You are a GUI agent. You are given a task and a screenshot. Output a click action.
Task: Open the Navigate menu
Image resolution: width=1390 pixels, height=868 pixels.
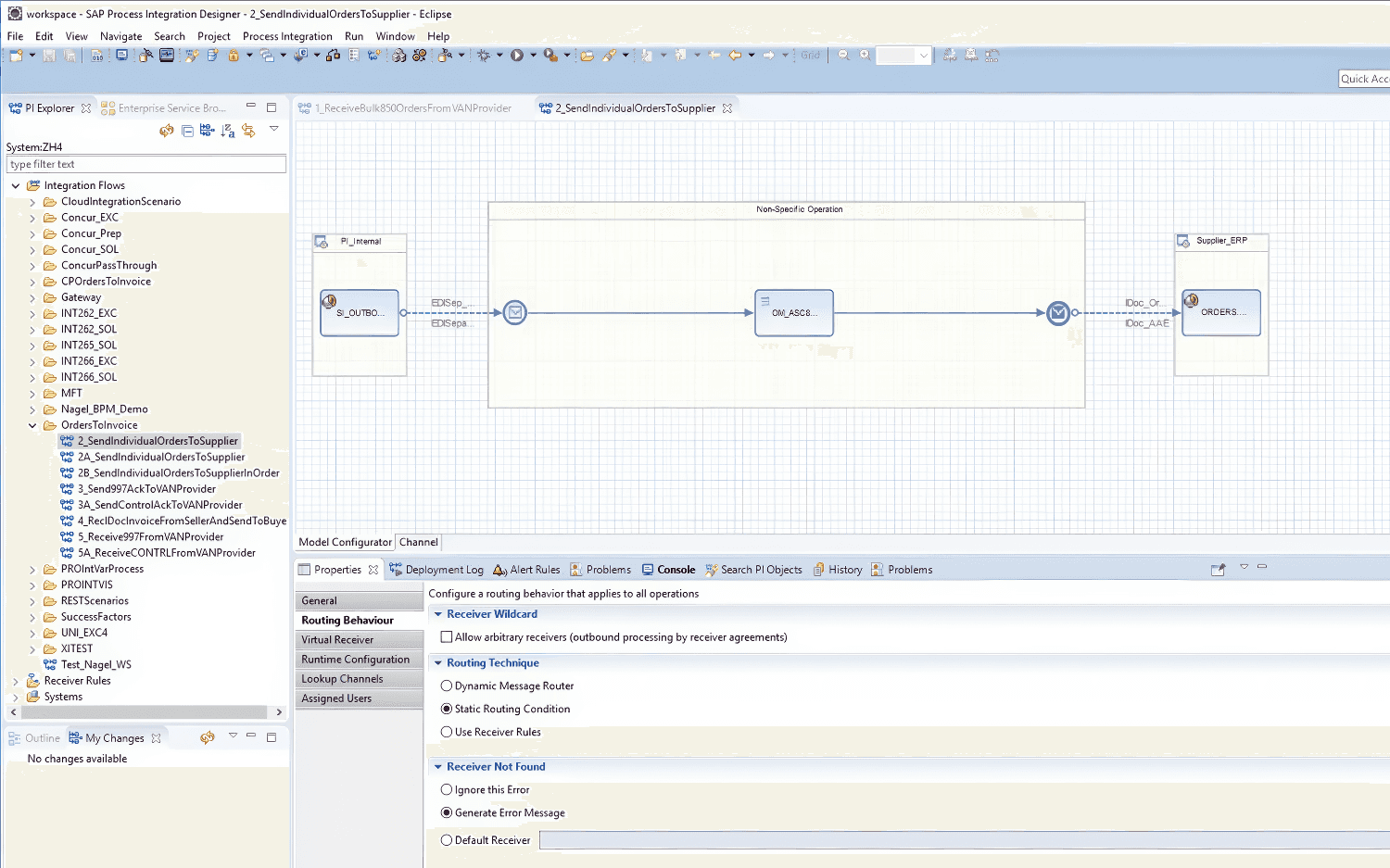click(x=121, y=36)
